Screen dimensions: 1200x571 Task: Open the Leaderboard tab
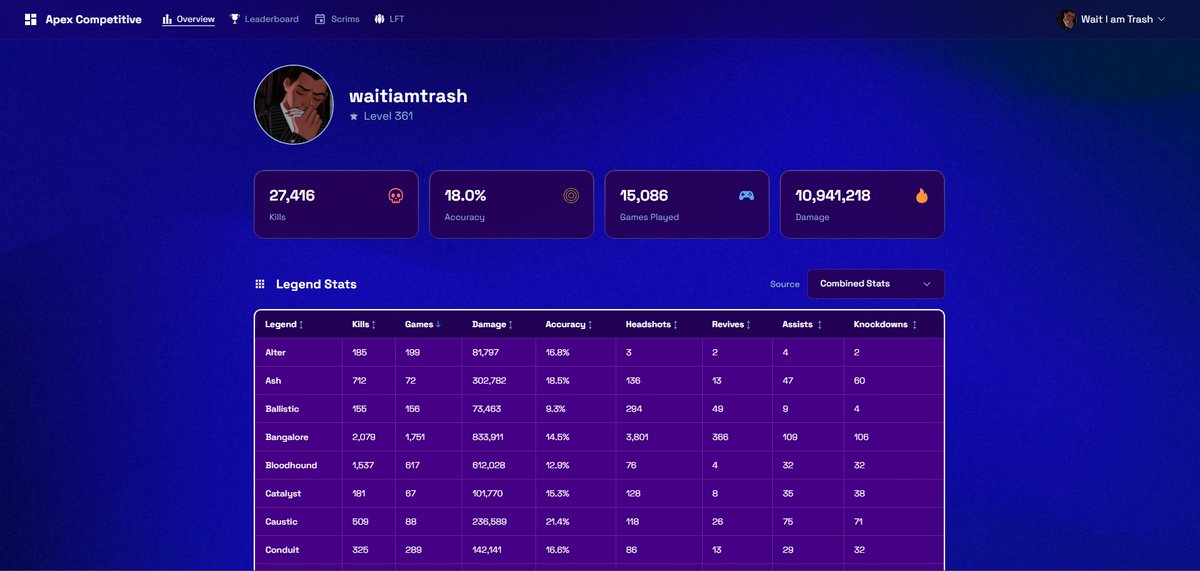pyautogui.click(x=264, y=19)
